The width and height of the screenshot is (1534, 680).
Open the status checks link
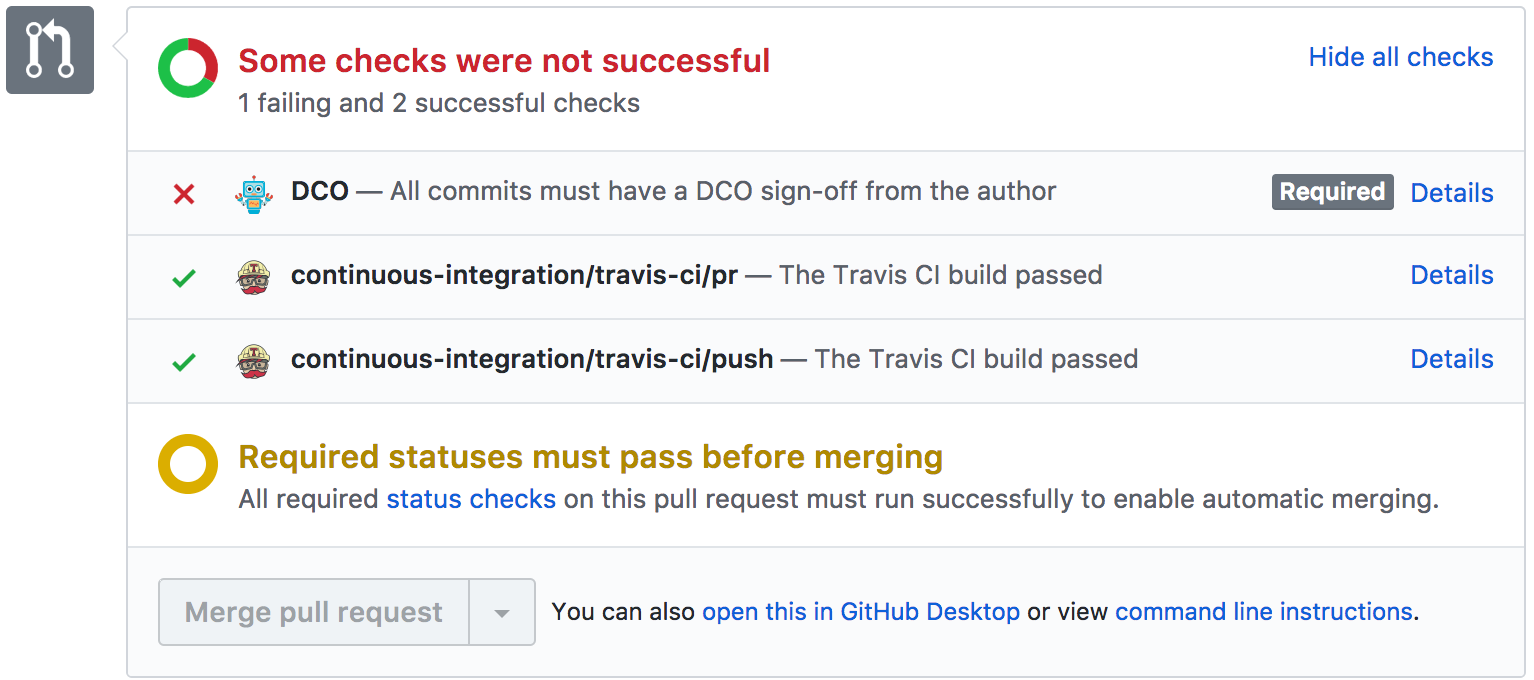471,499
